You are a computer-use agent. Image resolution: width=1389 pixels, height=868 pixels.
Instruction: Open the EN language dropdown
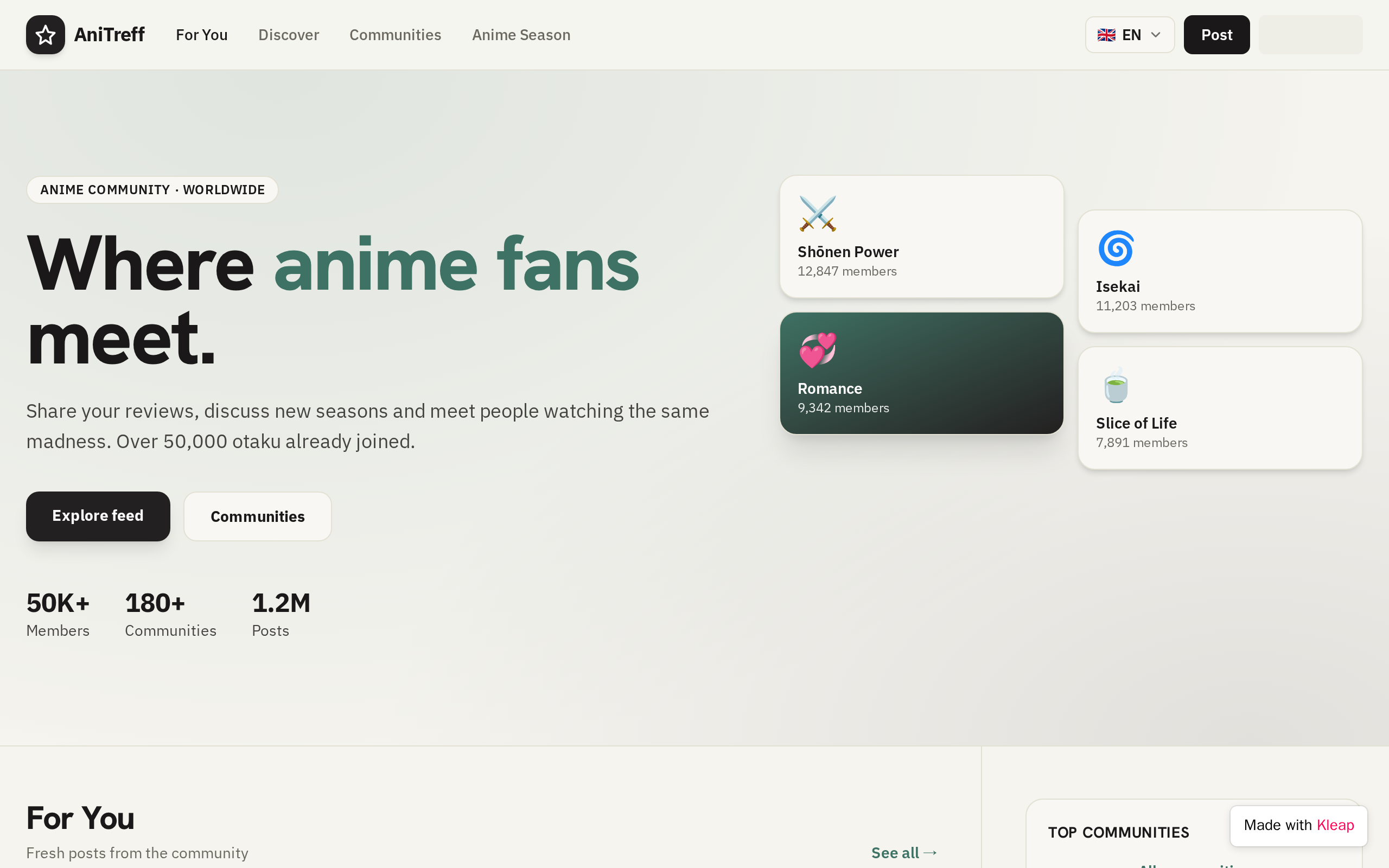click(x=1130, y=35)
